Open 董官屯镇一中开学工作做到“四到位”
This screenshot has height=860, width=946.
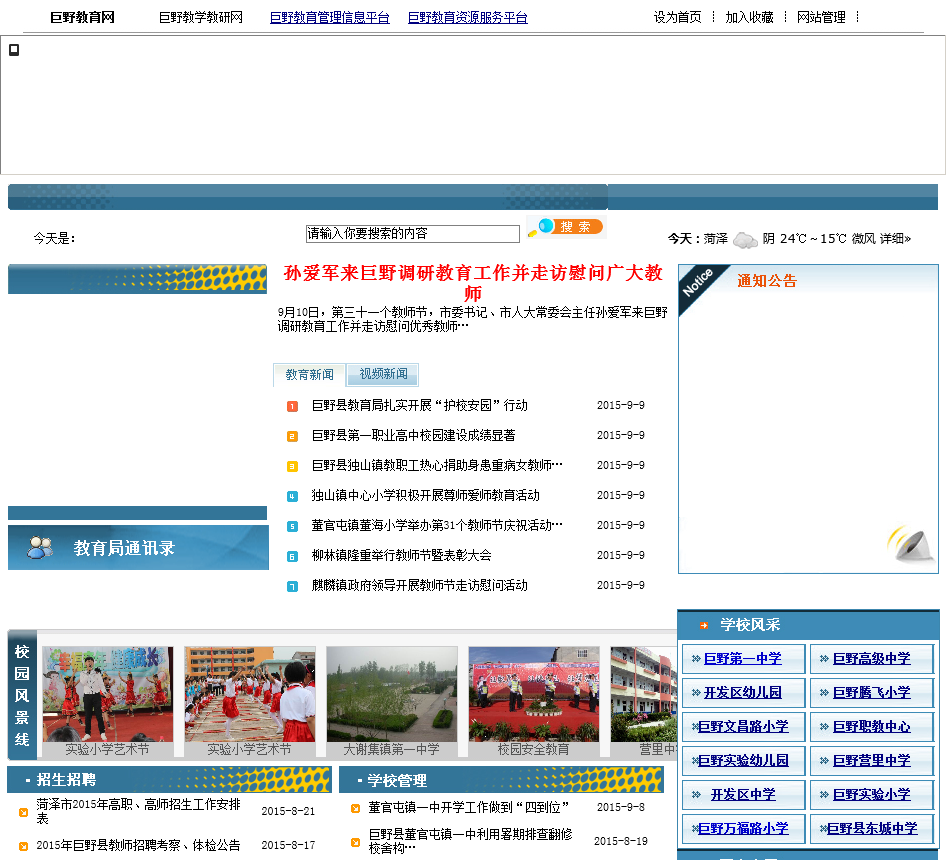click(469, 807)
